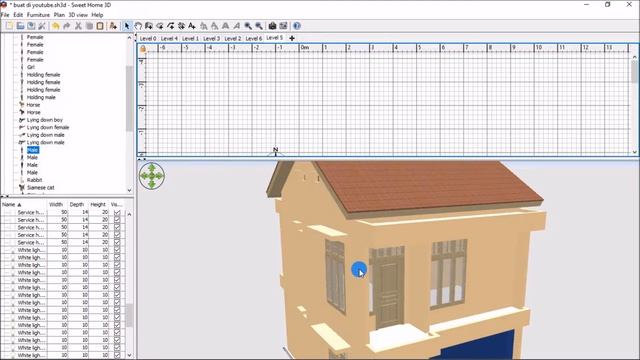The image size is (640, 360).
Task: Select the Add text labels tool
Action: (192, 26)
